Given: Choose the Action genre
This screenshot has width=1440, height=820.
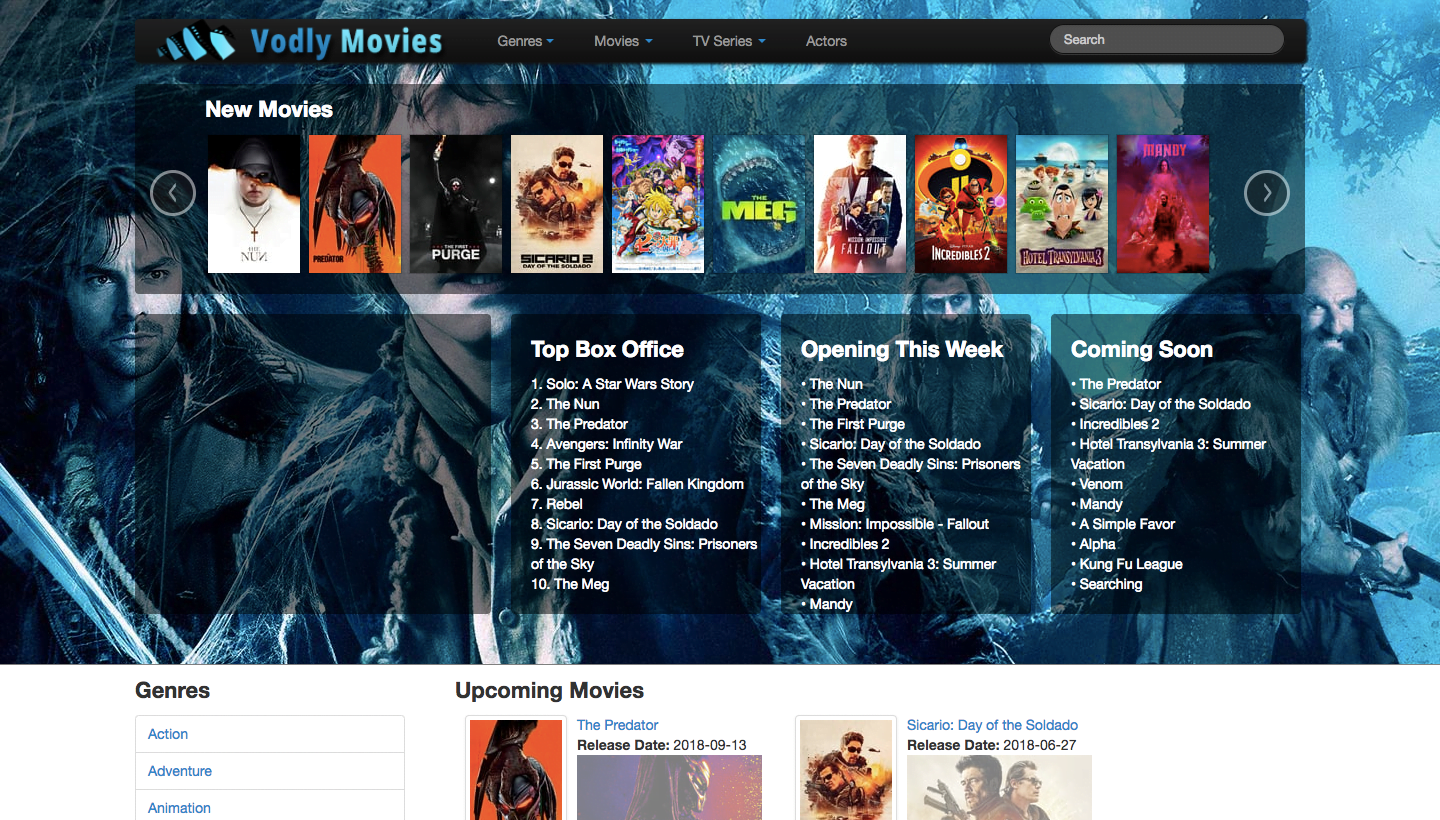Looking at the screenshot, I should [270, 734].
